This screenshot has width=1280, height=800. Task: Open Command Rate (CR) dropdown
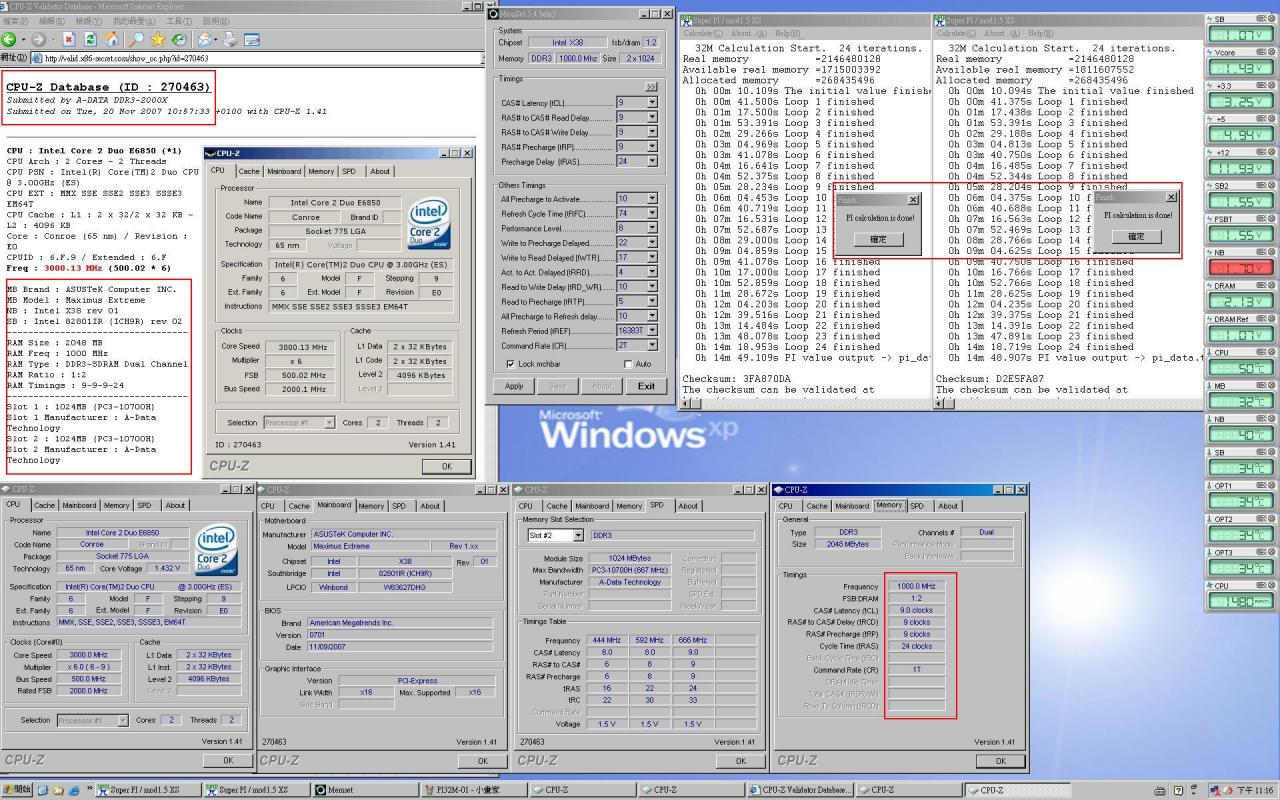coord(652,345)
